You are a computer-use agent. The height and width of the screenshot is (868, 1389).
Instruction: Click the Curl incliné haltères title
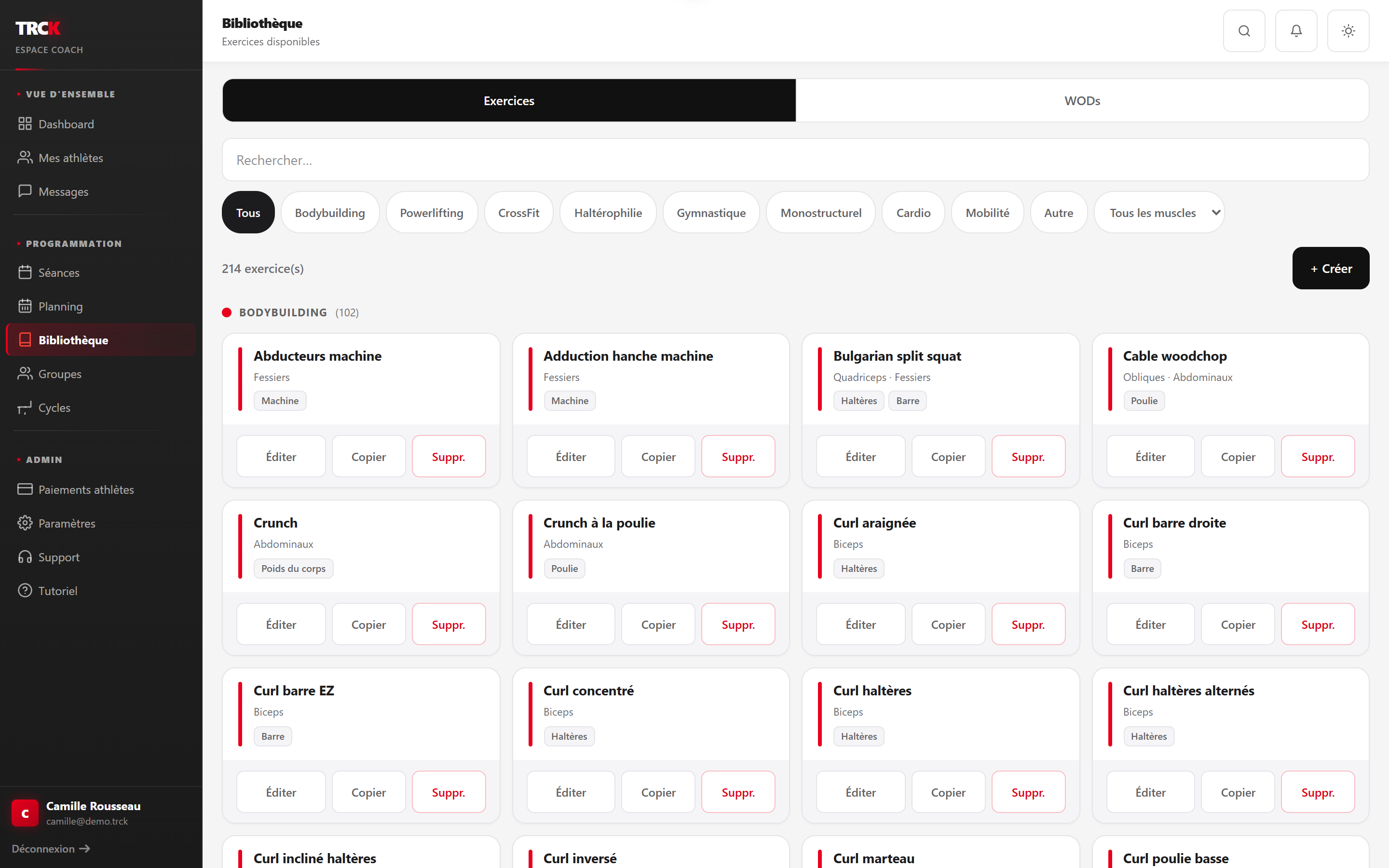(314, 858)
